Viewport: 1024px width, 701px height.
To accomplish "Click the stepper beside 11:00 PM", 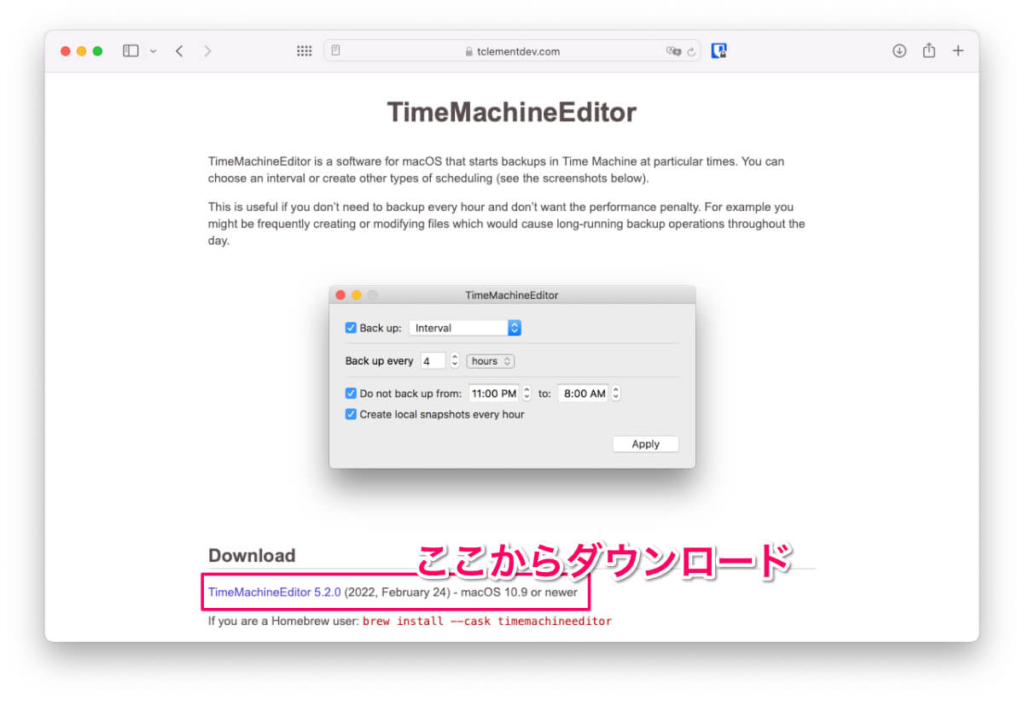I will point(527,393).
